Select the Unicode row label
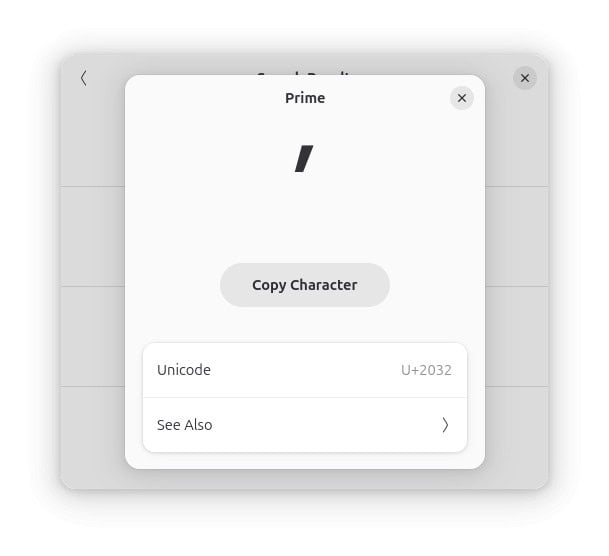This screenshot has width=609, height=556. pyautogui.click(x=184, y=370)
